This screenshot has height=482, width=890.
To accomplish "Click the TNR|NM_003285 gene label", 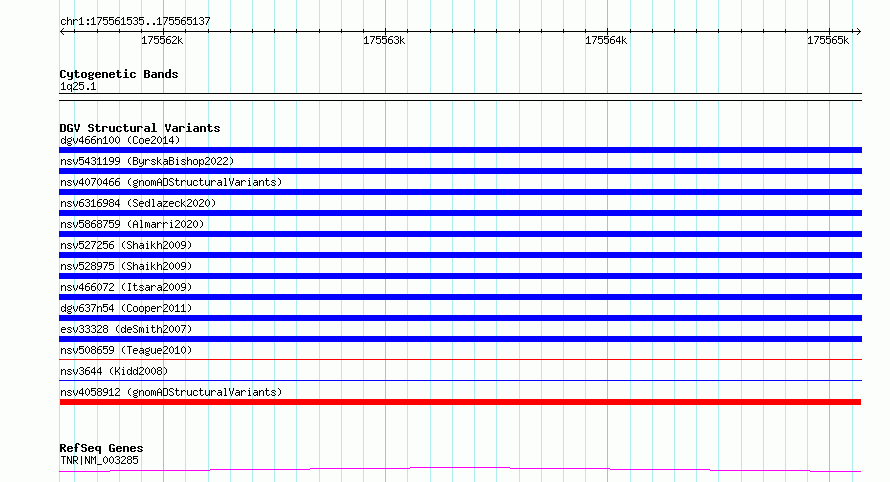I will [x=99, y=460].
